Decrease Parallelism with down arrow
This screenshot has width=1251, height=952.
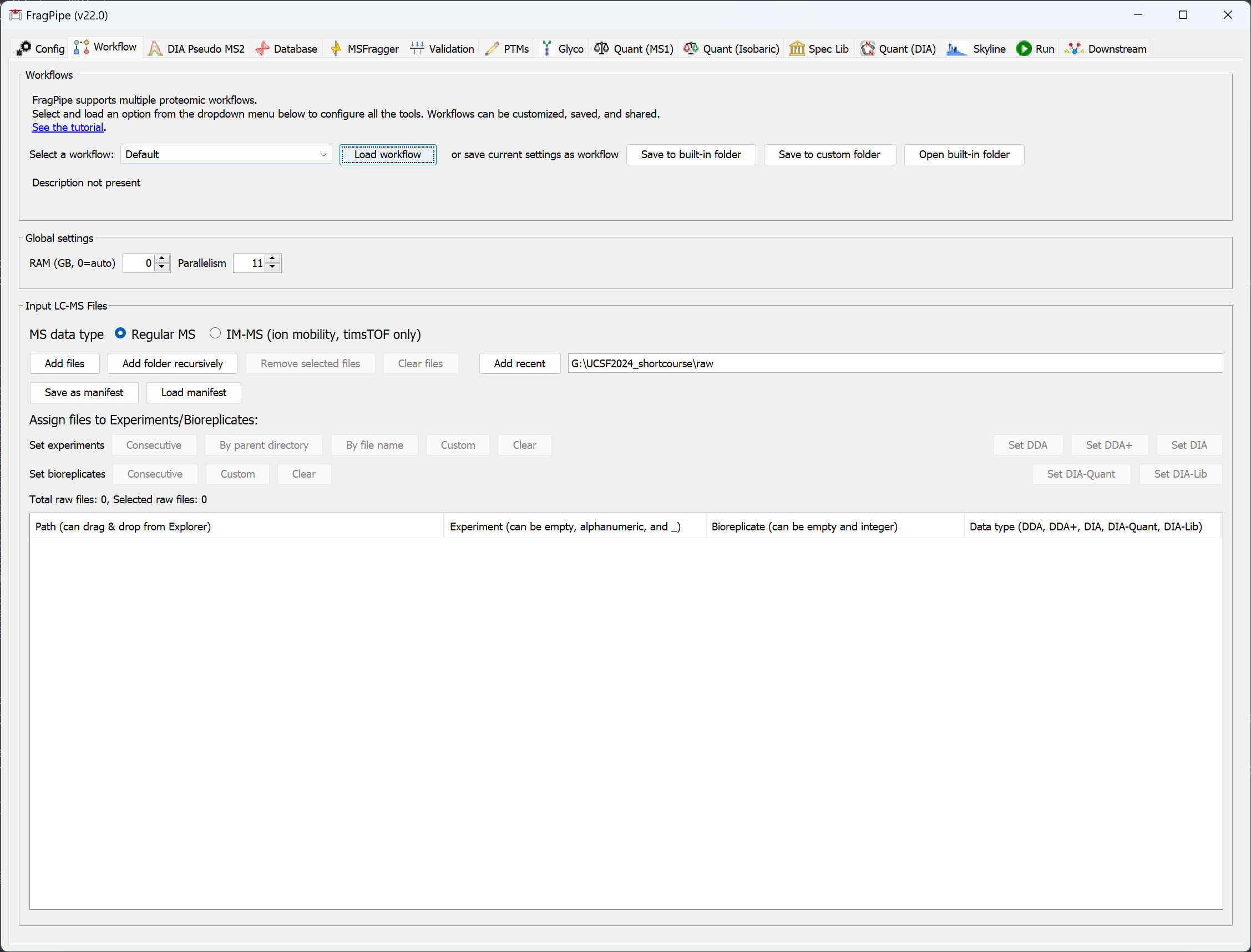click(273, 267)
